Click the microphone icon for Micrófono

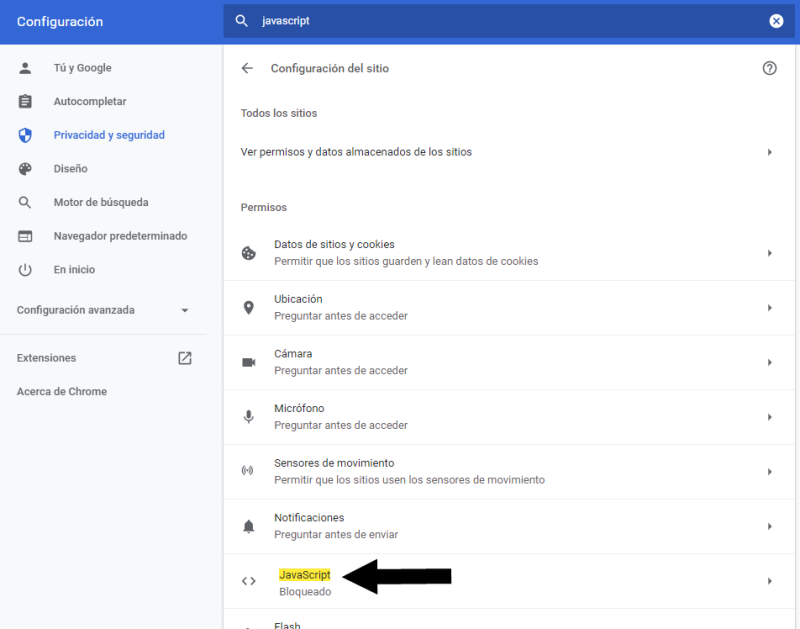[248, 417]
